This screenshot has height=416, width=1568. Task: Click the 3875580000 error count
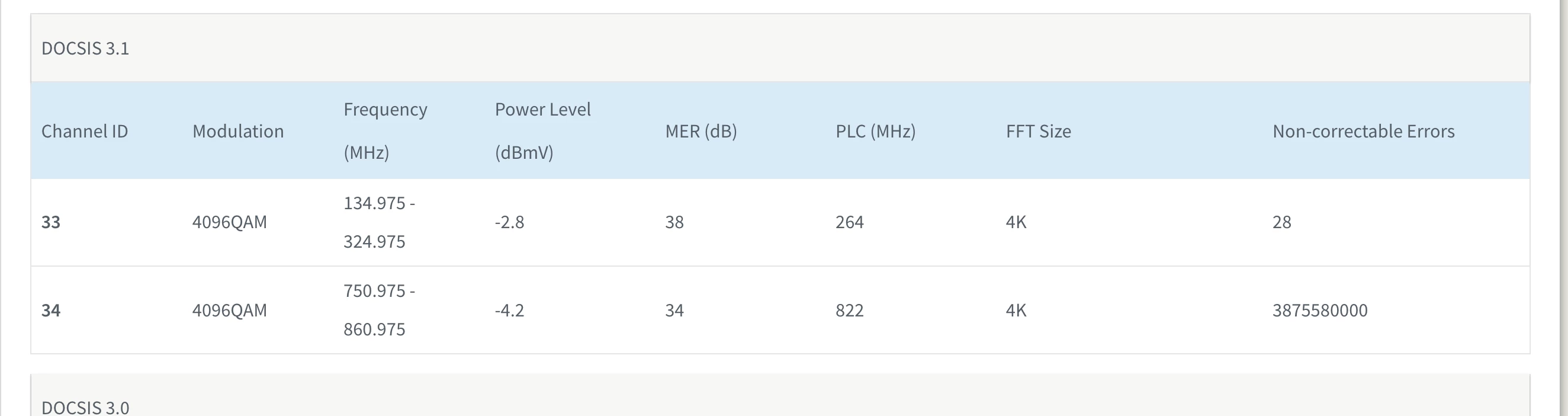pos(1320,310)
